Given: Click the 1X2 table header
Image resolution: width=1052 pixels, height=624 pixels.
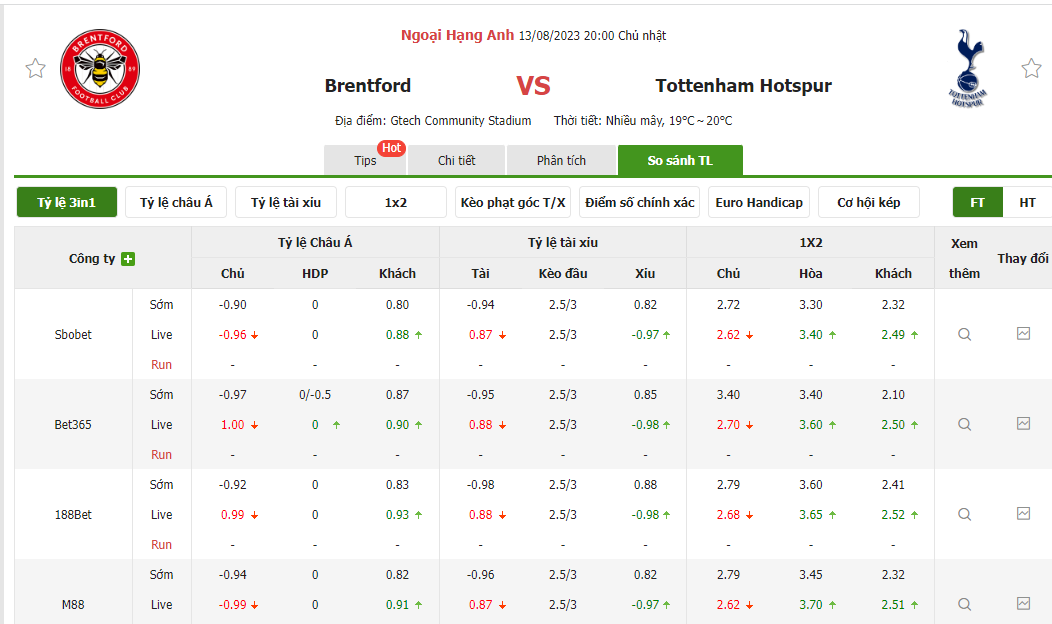Looking at the screenshot, I should pyautogui.click(x=810, y=242).
